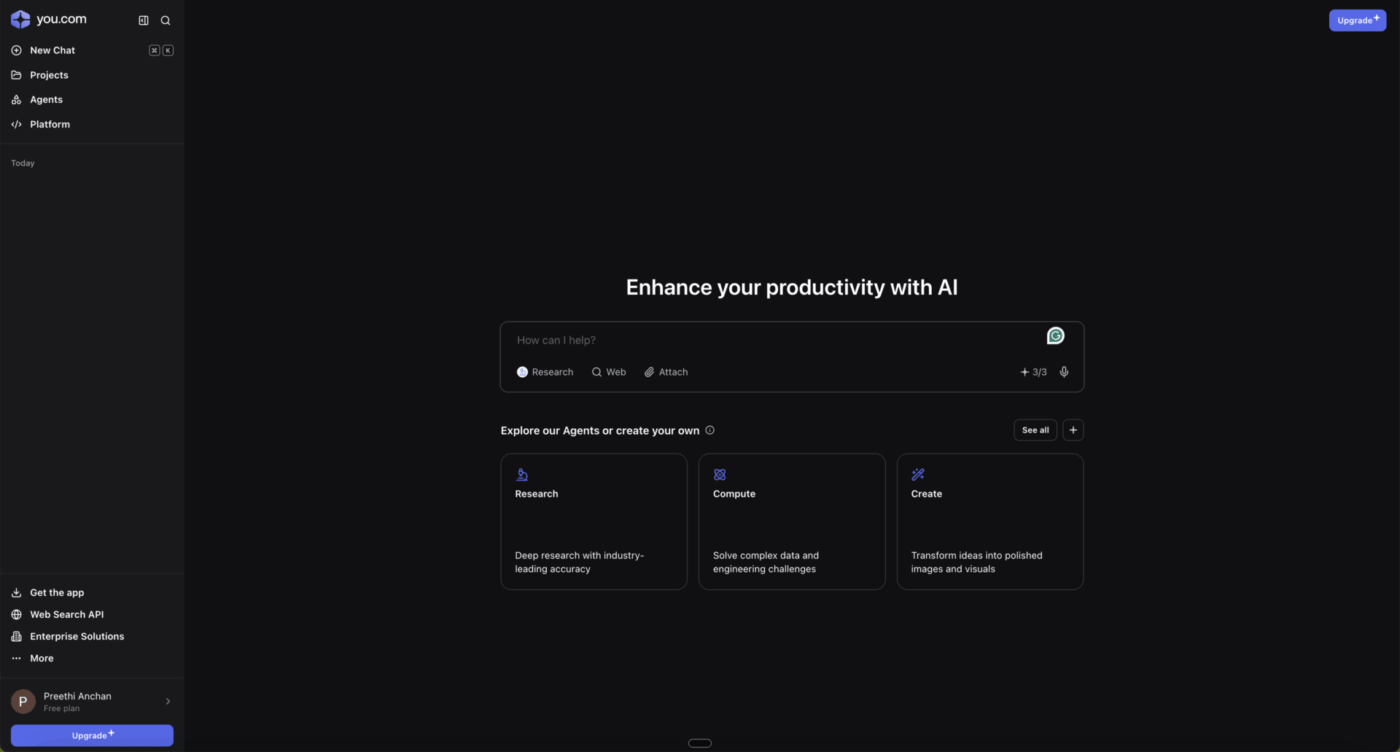Open the Agents sidebar item
1400x752 pixels.
(46, 100)
